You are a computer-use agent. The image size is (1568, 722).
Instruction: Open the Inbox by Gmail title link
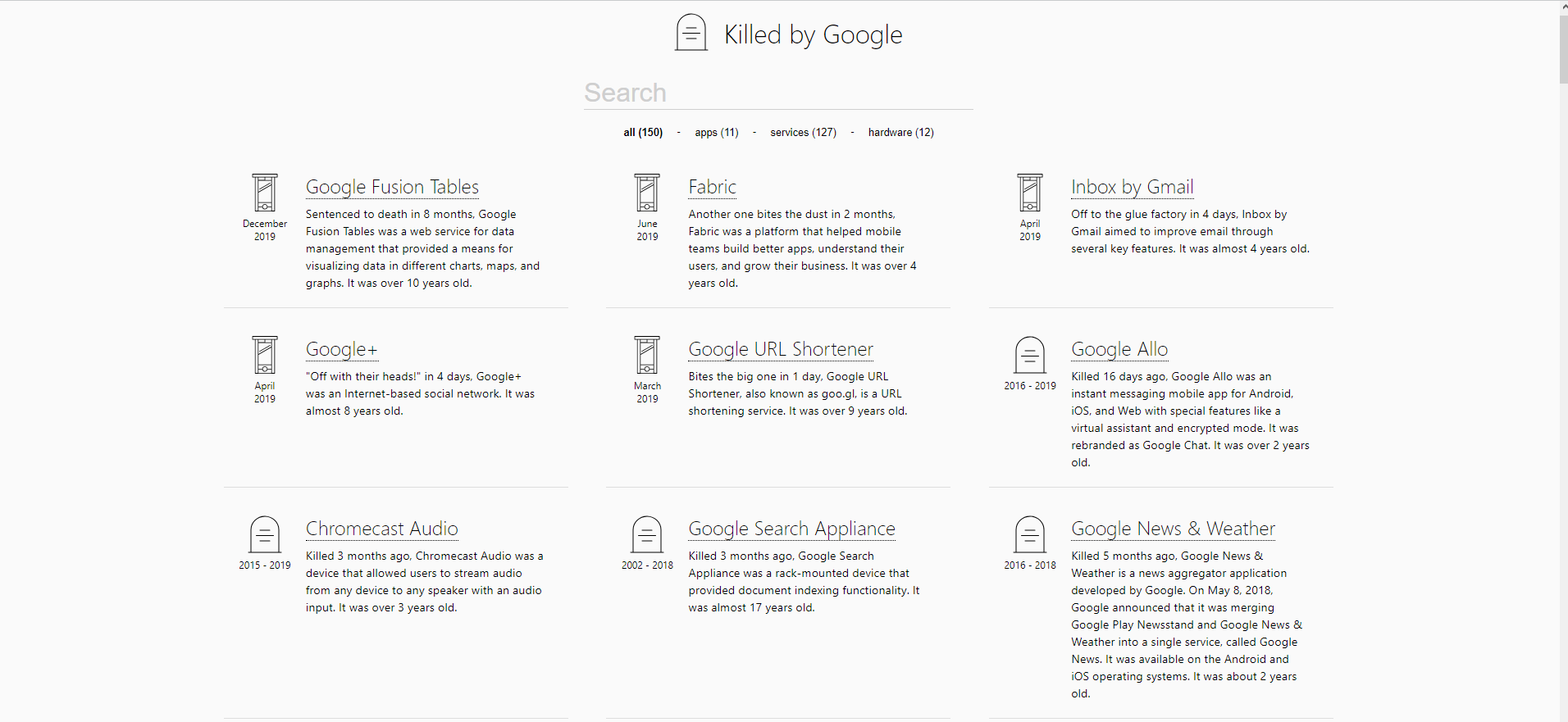1132,187
